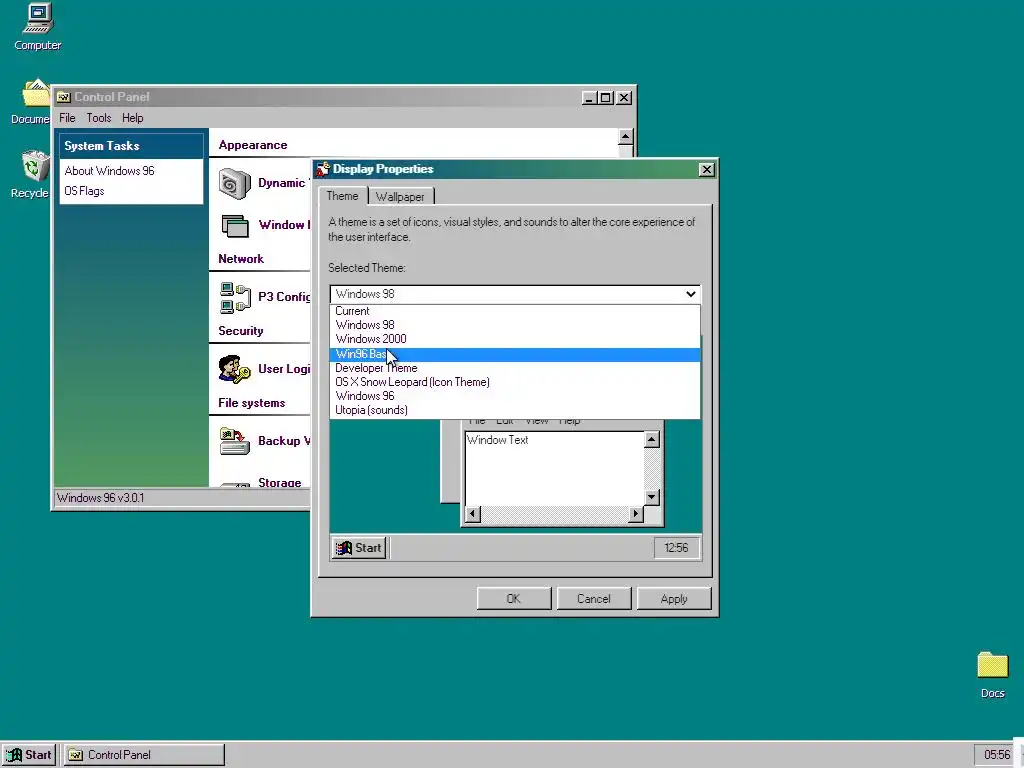Switch to the Wallpaper tab

pos(400,197)
